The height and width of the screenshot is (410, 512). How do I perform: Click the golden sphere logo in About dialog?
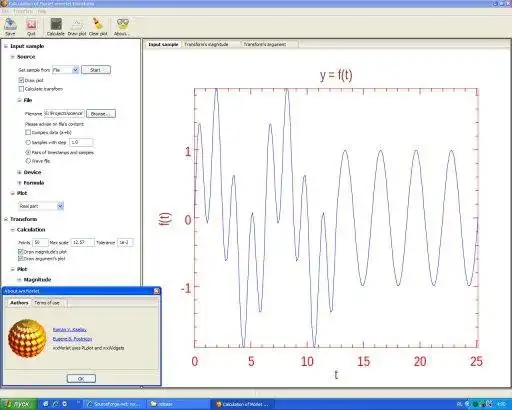(27, 338)
